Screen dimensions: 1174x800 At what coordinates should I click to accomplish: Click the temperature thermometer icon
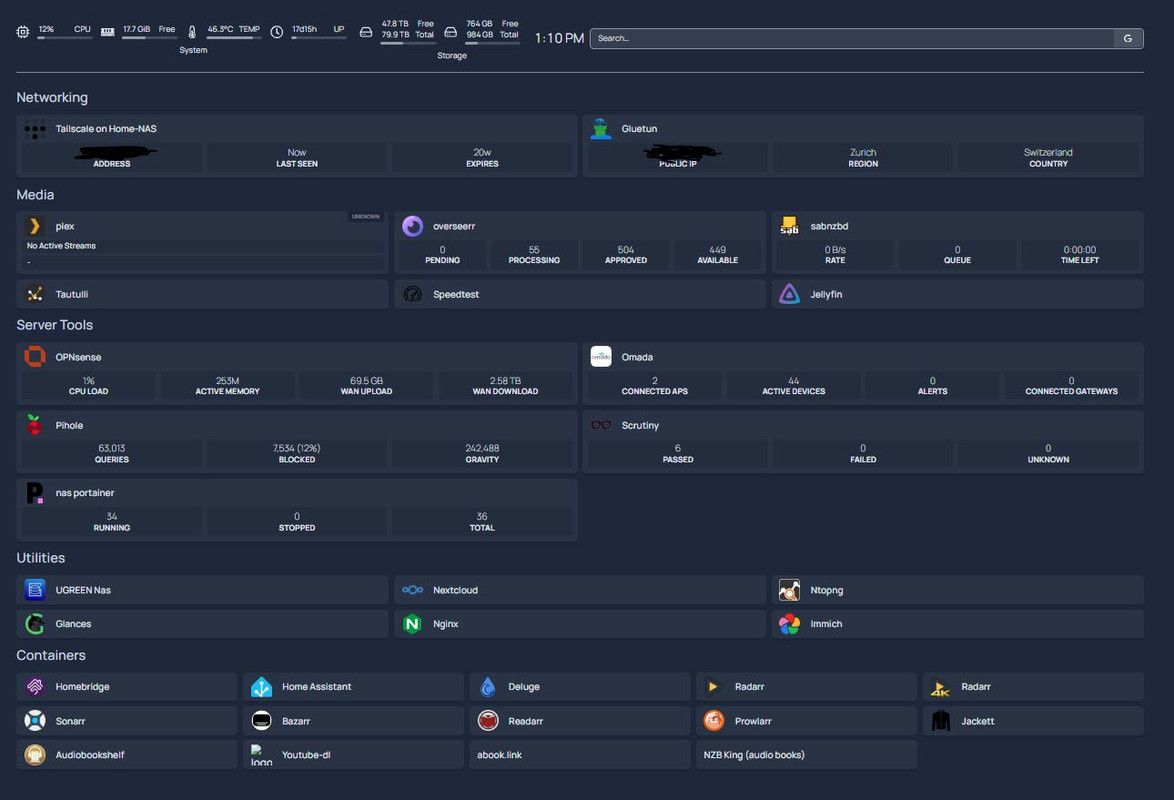pyautogui.click(x=192, y=31)
